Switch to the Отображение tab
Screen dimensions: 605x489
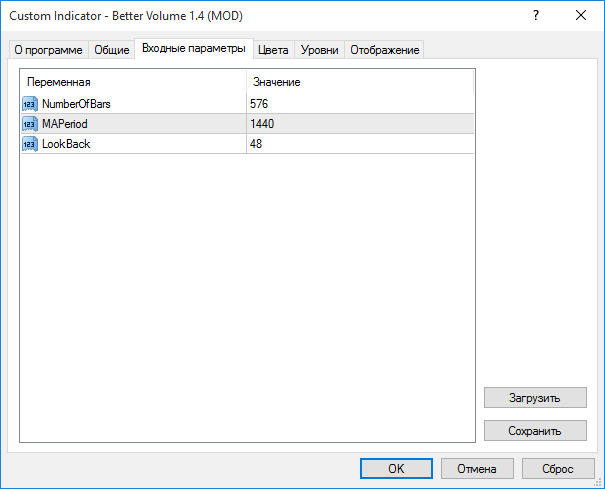click(x=385, y=50)
